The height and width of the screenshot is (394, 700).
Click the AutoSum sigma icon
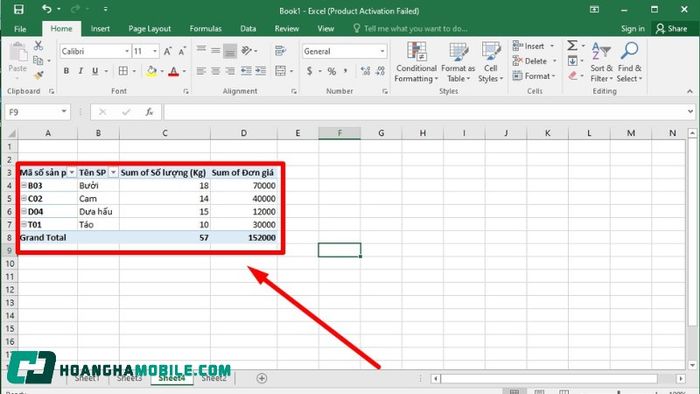572,46
